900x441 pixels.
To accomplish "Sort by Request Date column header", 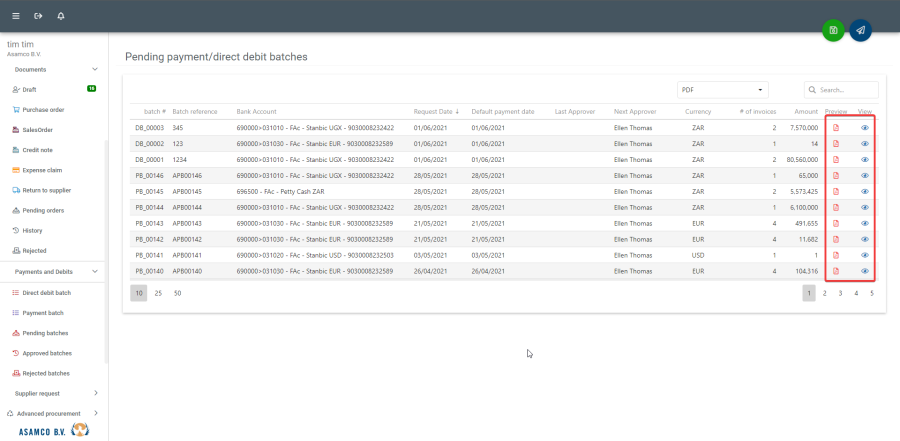I will pyautogui.click(x=435, y=111).
